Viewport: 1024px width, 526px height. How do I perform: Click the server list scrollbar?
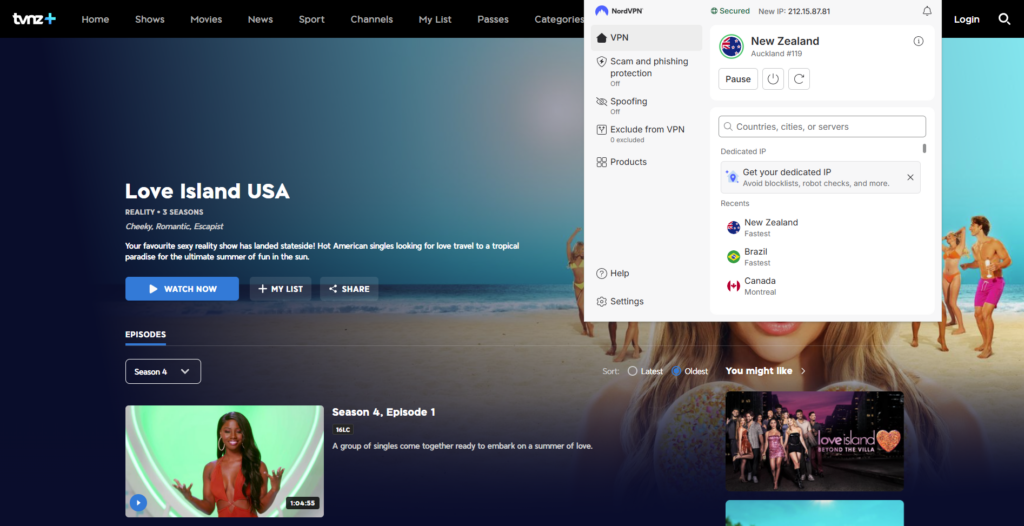pos(924,148)
